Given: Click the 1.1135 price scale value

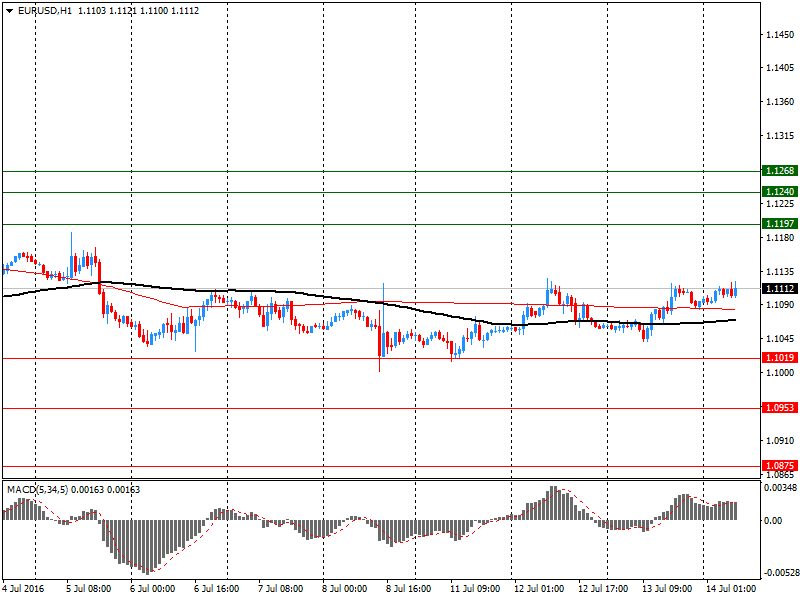Looking at the screenshot, I should (x=780, y=271).
